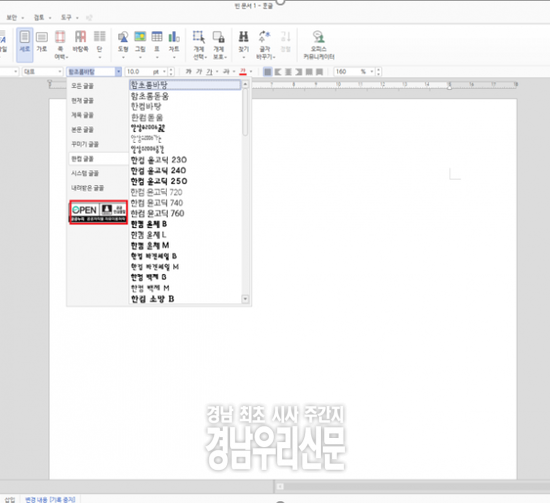Expand the font name combo box arrow
Screen dimensions: 550x503
pos(119,72)
